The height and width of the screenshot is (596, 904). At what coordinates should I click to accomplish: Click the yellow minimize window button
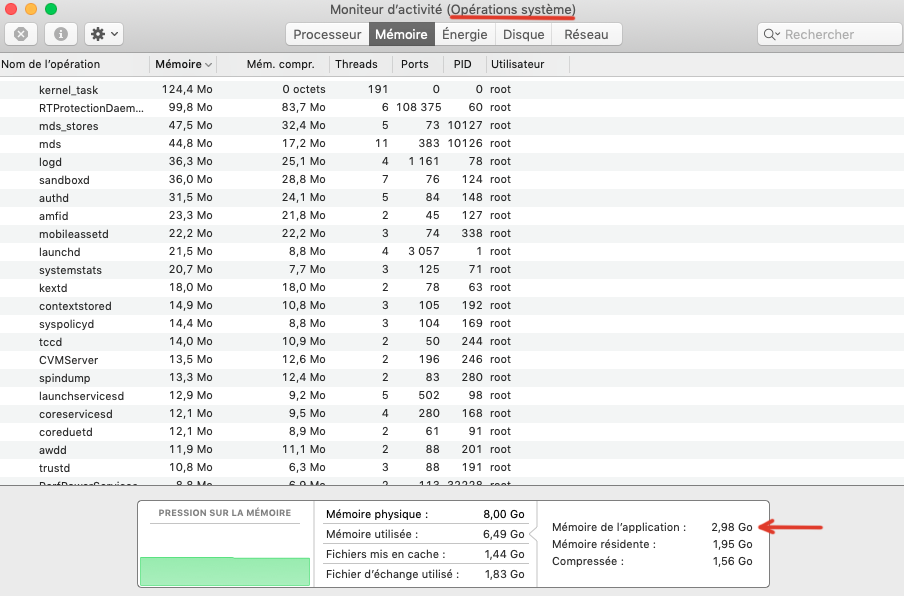pos(31,9)
